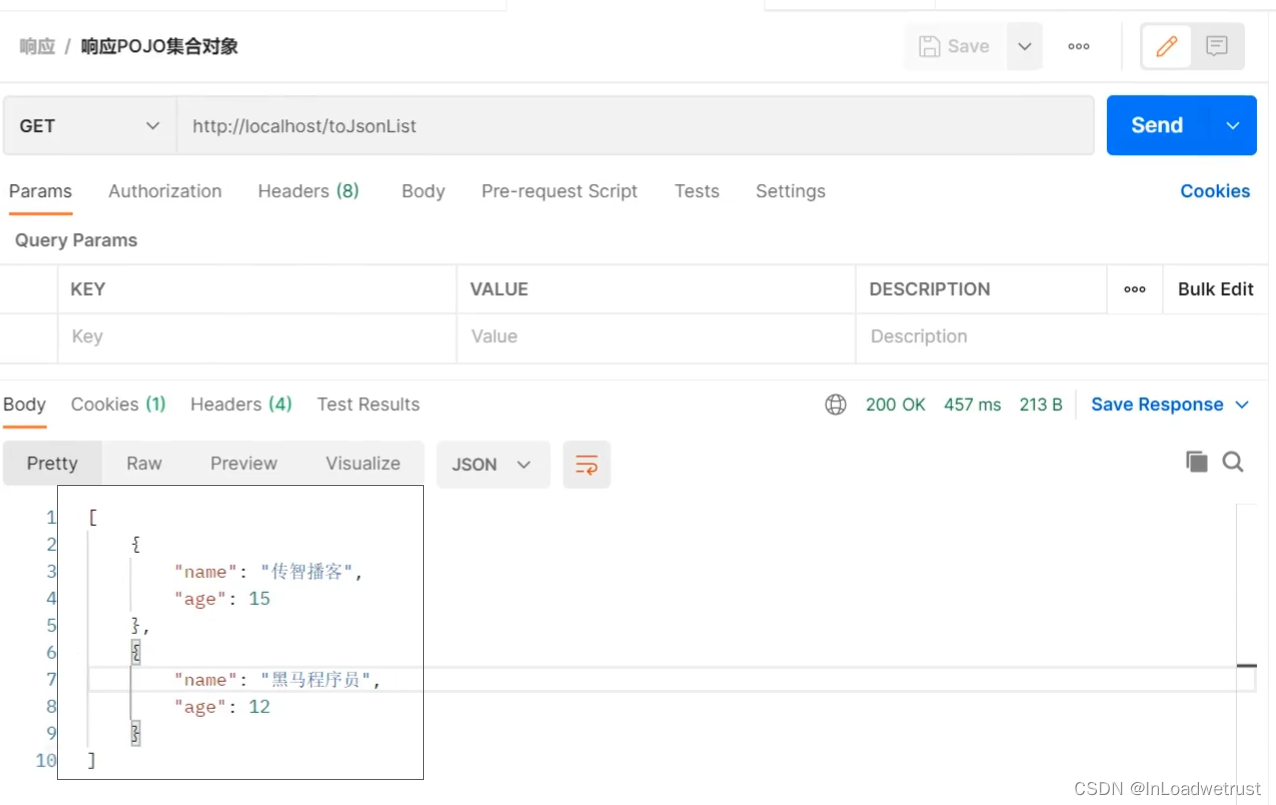
Task: Click the "传智播客" name value
Action: [x=307, y=572]
